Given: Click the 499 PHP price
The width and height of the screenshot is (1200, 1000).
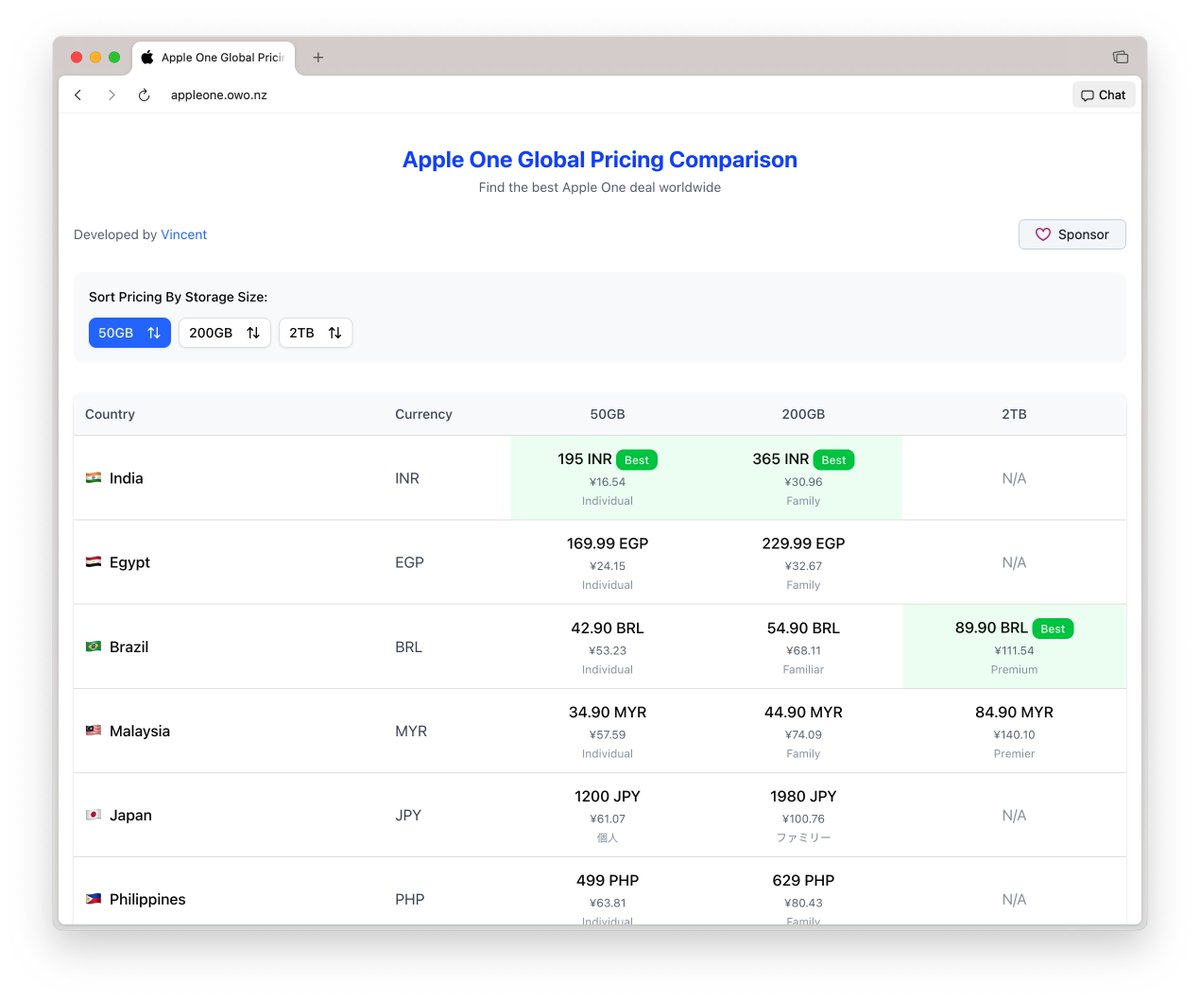Looking at the screenshot, I should 607,880.
